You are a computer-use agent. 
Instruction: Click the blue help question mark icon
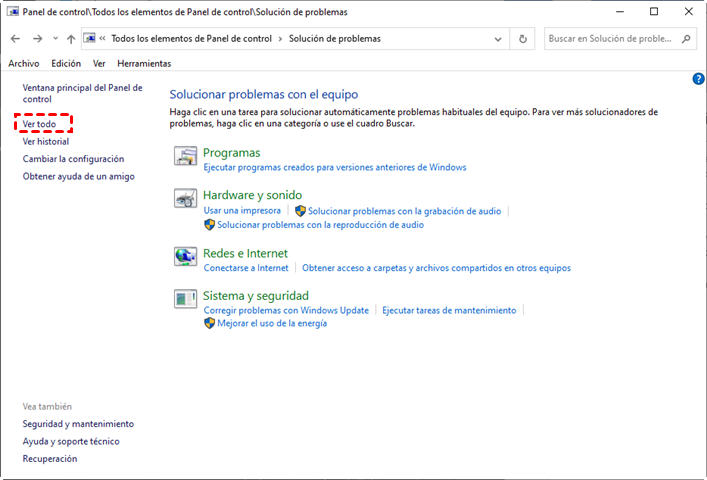pos(698,78)
